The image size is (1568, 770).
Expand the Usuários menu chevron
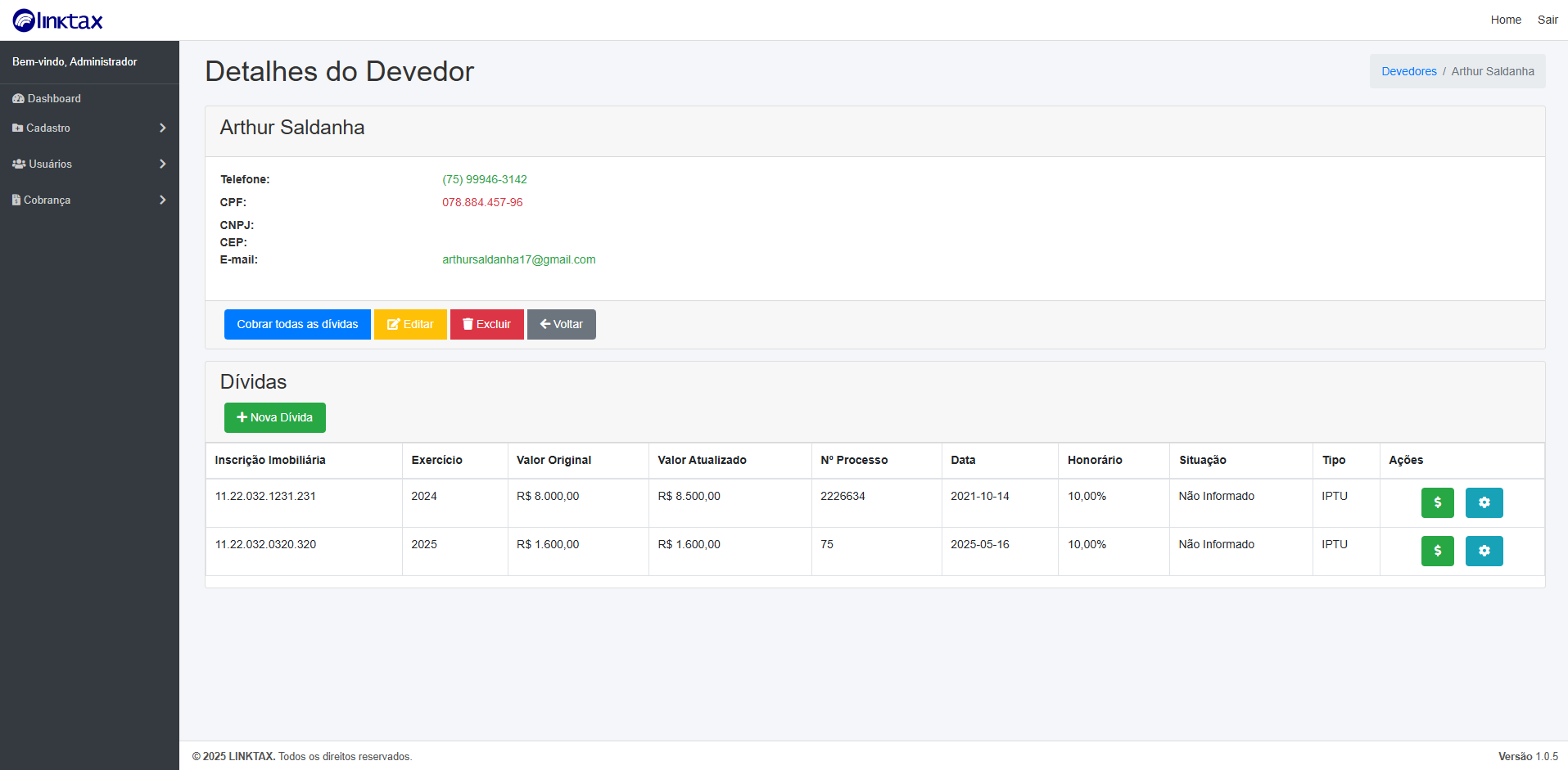tap(162, 164)
